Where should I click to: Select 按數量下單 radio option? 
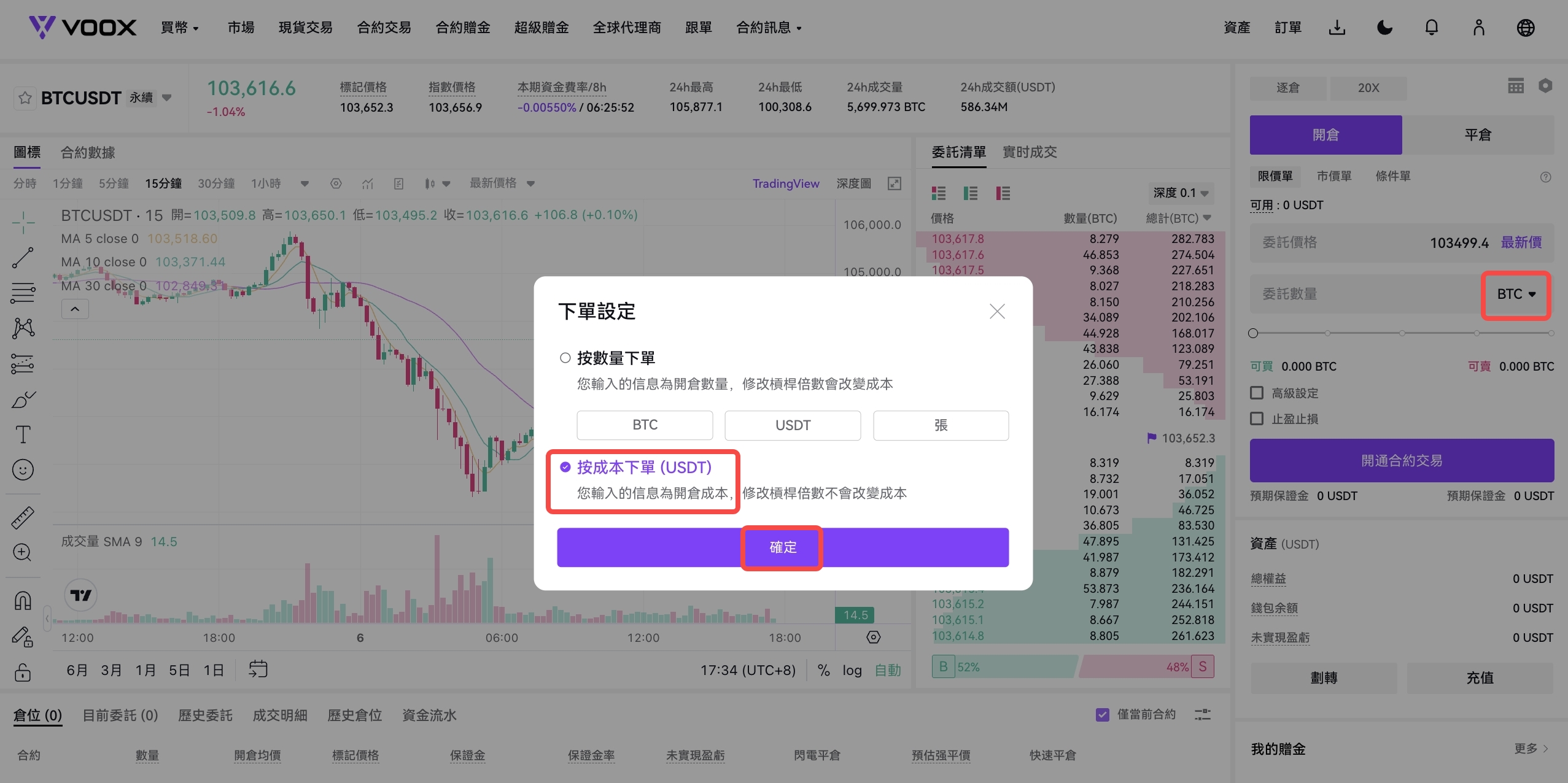(565, 358)
